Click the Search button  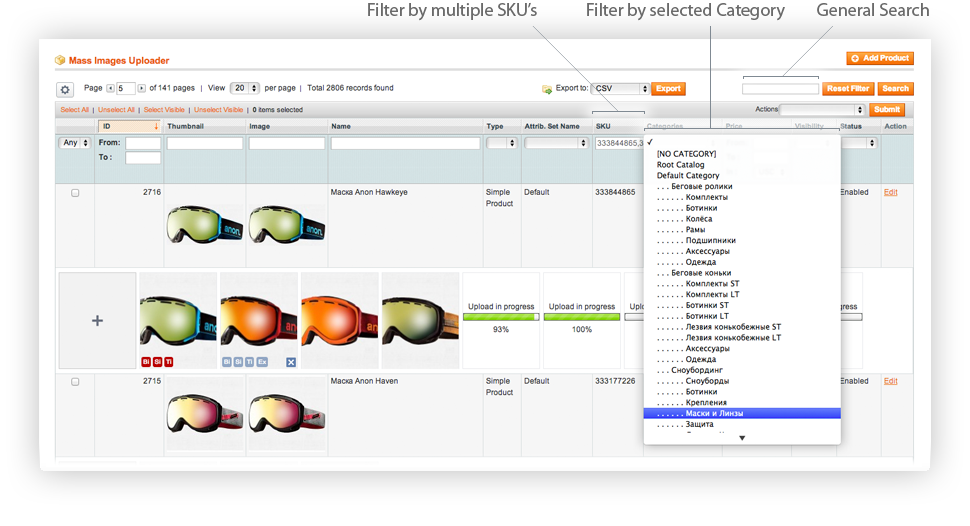895,89
